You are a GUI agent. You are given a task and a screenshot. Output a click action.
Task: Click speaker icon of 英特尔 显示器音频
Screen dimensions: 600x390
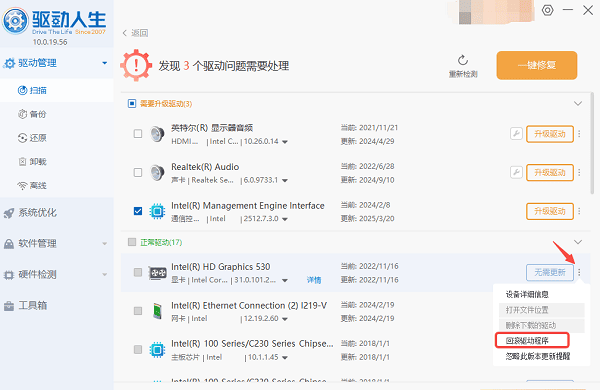pos(157,134)
